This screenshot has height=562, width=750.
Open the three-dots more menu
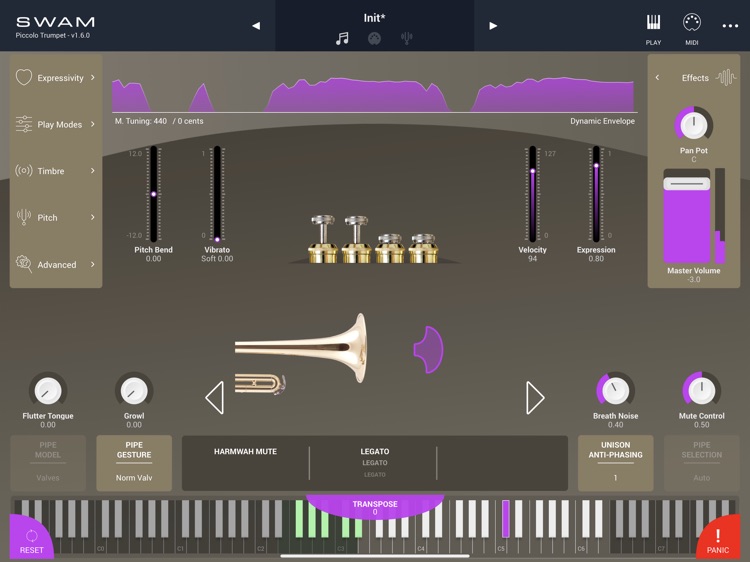pos(730,26)
